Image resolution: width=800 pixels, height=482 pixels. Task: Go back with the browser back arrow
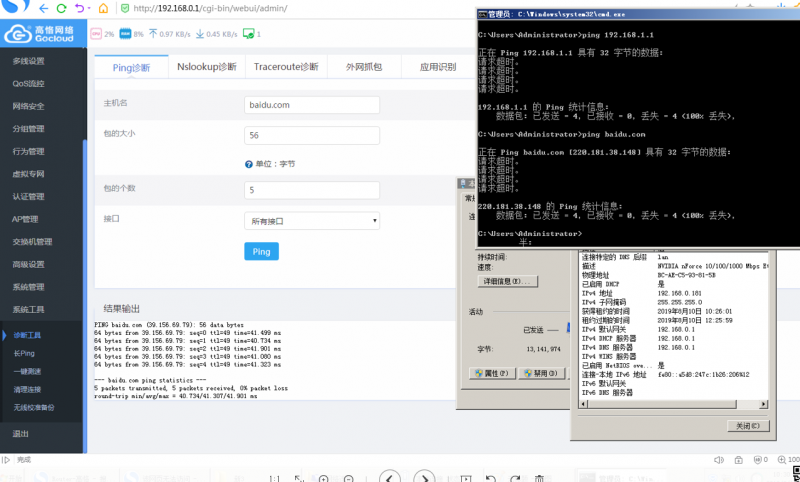pyautogui.click(x=44, y=8)
